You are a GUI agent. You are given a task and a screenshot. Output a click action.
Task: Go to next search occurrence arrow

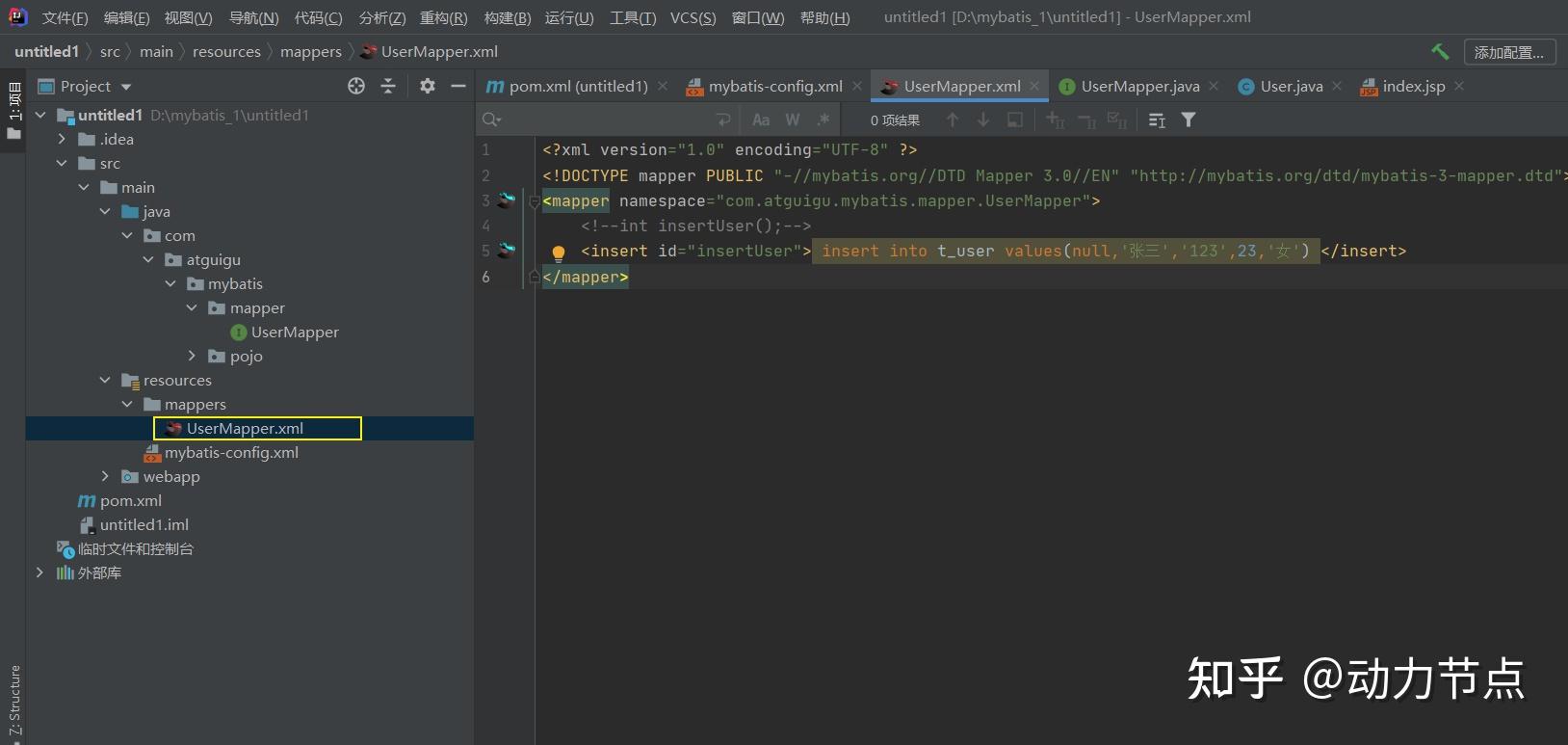point(983,120)
